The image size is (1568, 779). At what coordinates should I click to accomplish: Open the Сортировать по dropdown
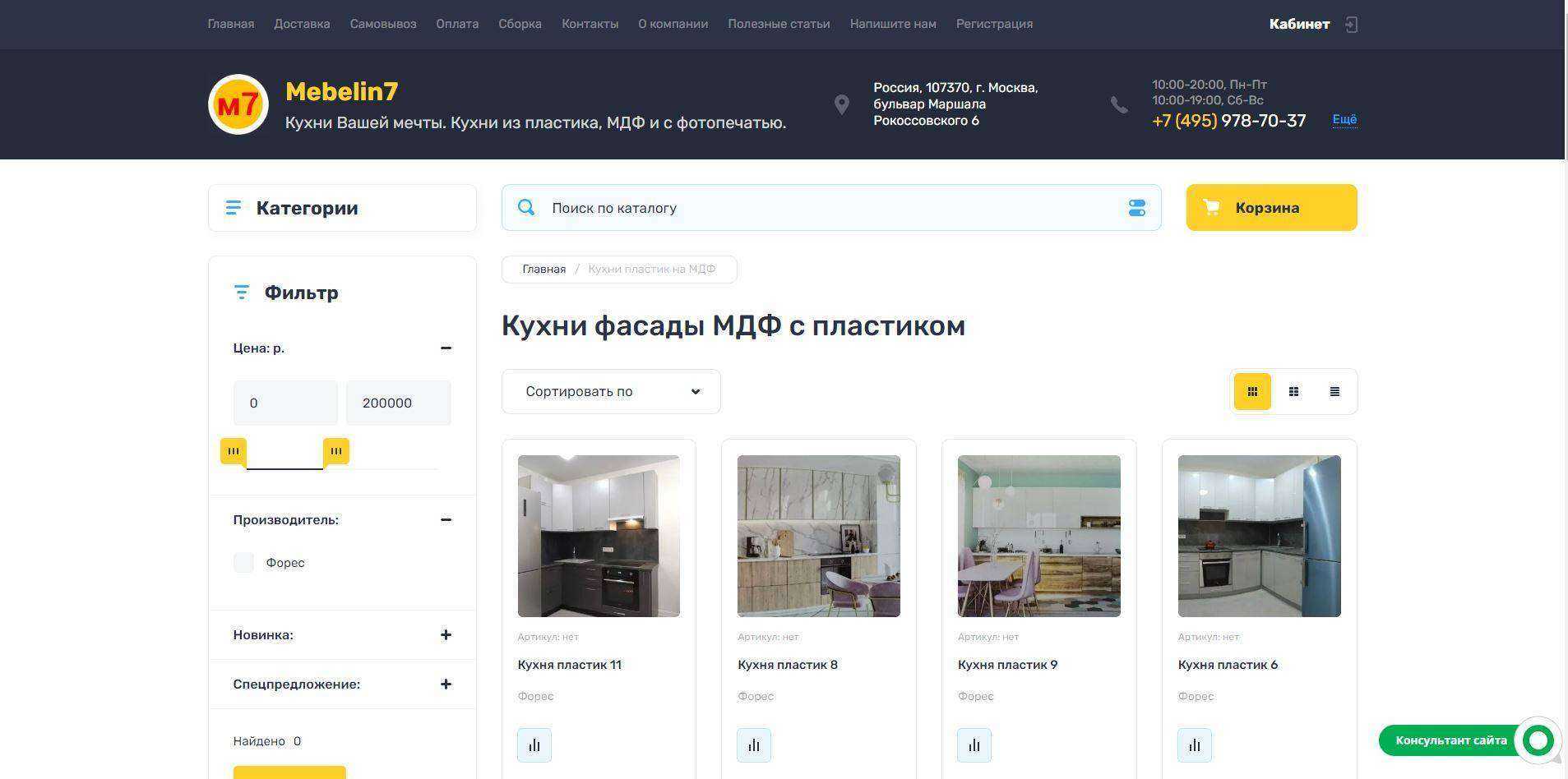tap(611, 391)
